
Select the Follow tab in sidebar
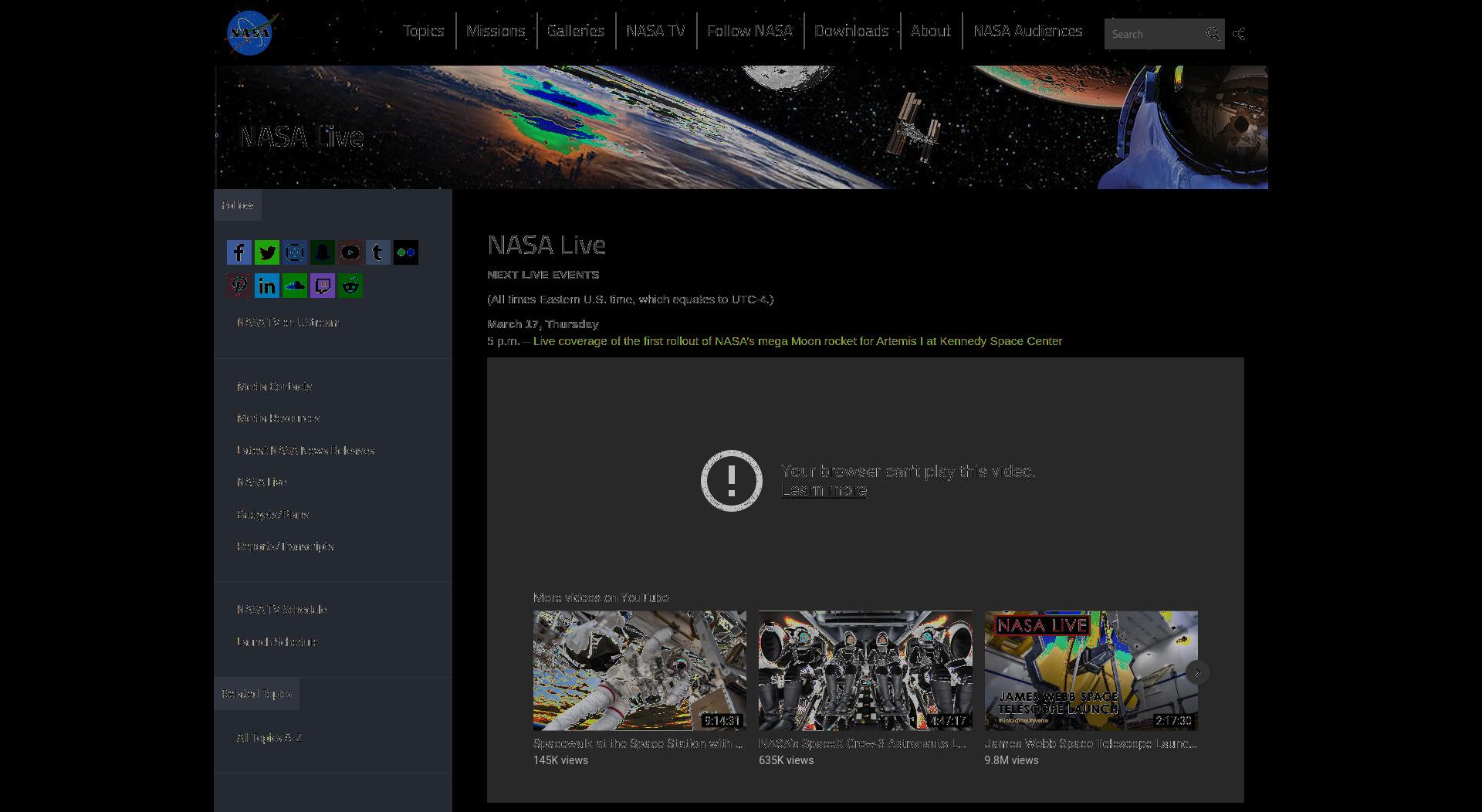(x=238, y=205)
